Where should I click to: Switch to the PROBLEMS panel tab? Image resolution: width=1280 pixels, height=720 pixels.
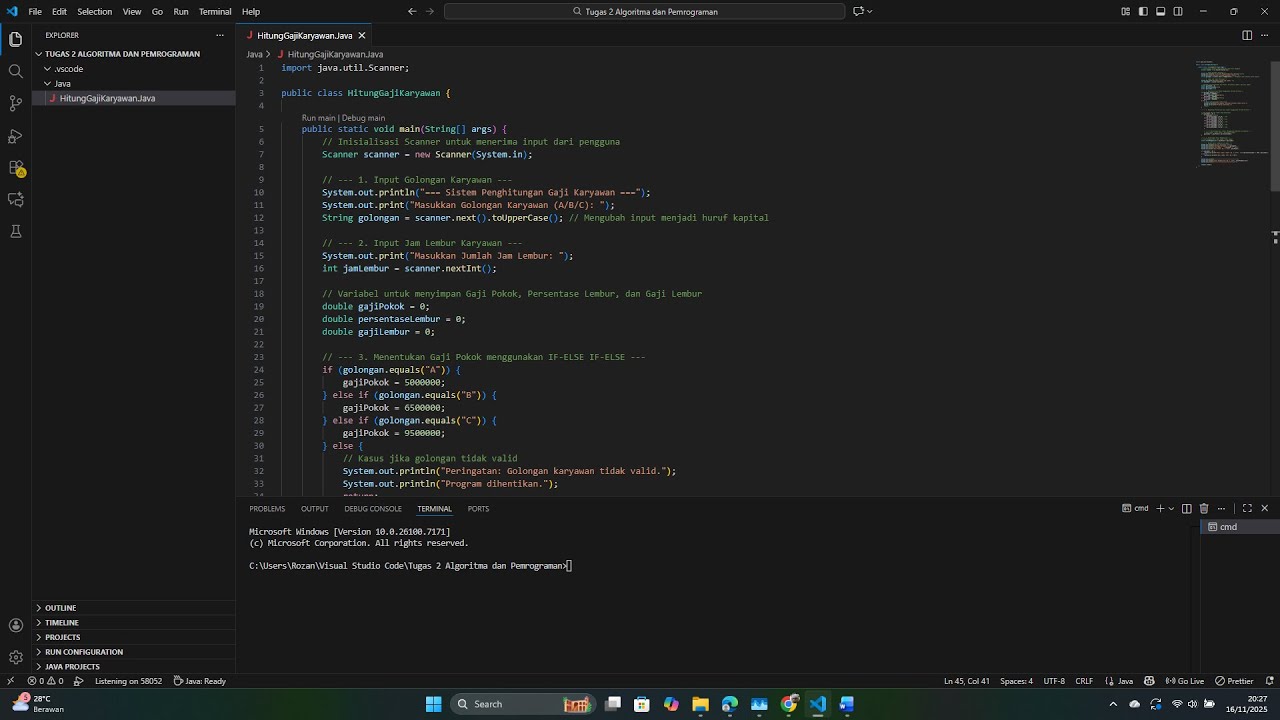(267, 509)
